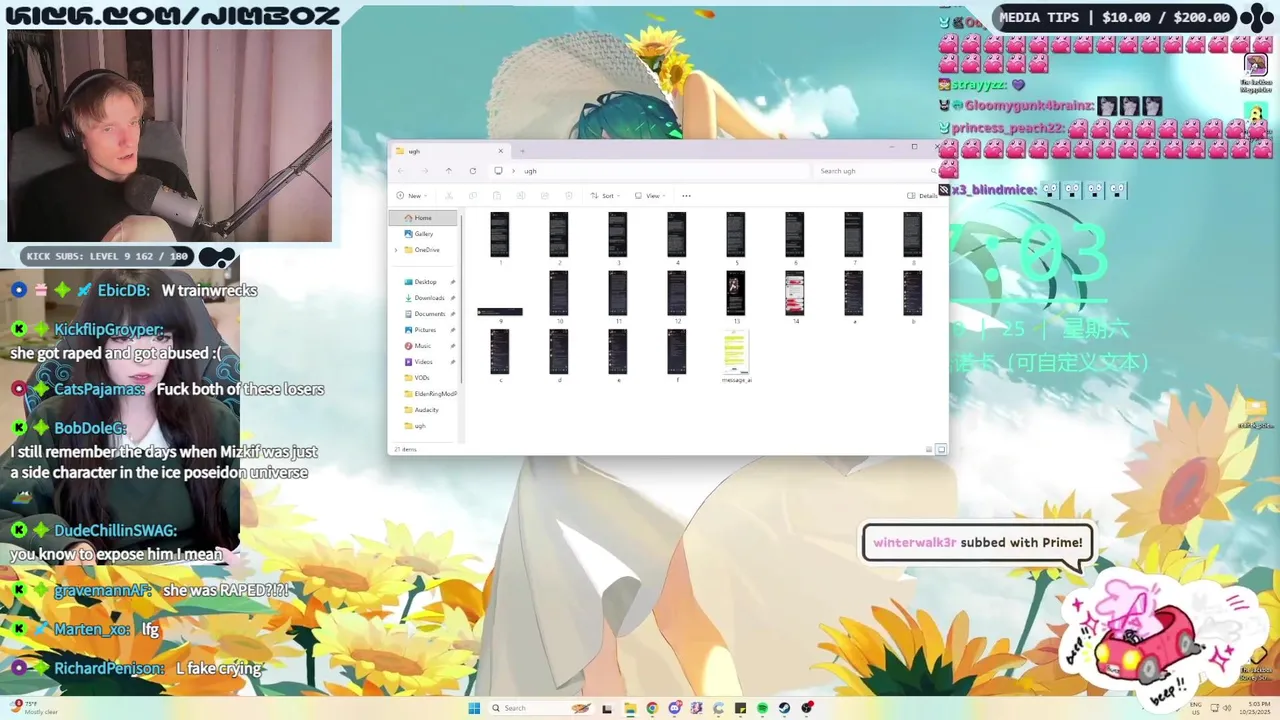Go back using the Back arrow

coord(400,171)
